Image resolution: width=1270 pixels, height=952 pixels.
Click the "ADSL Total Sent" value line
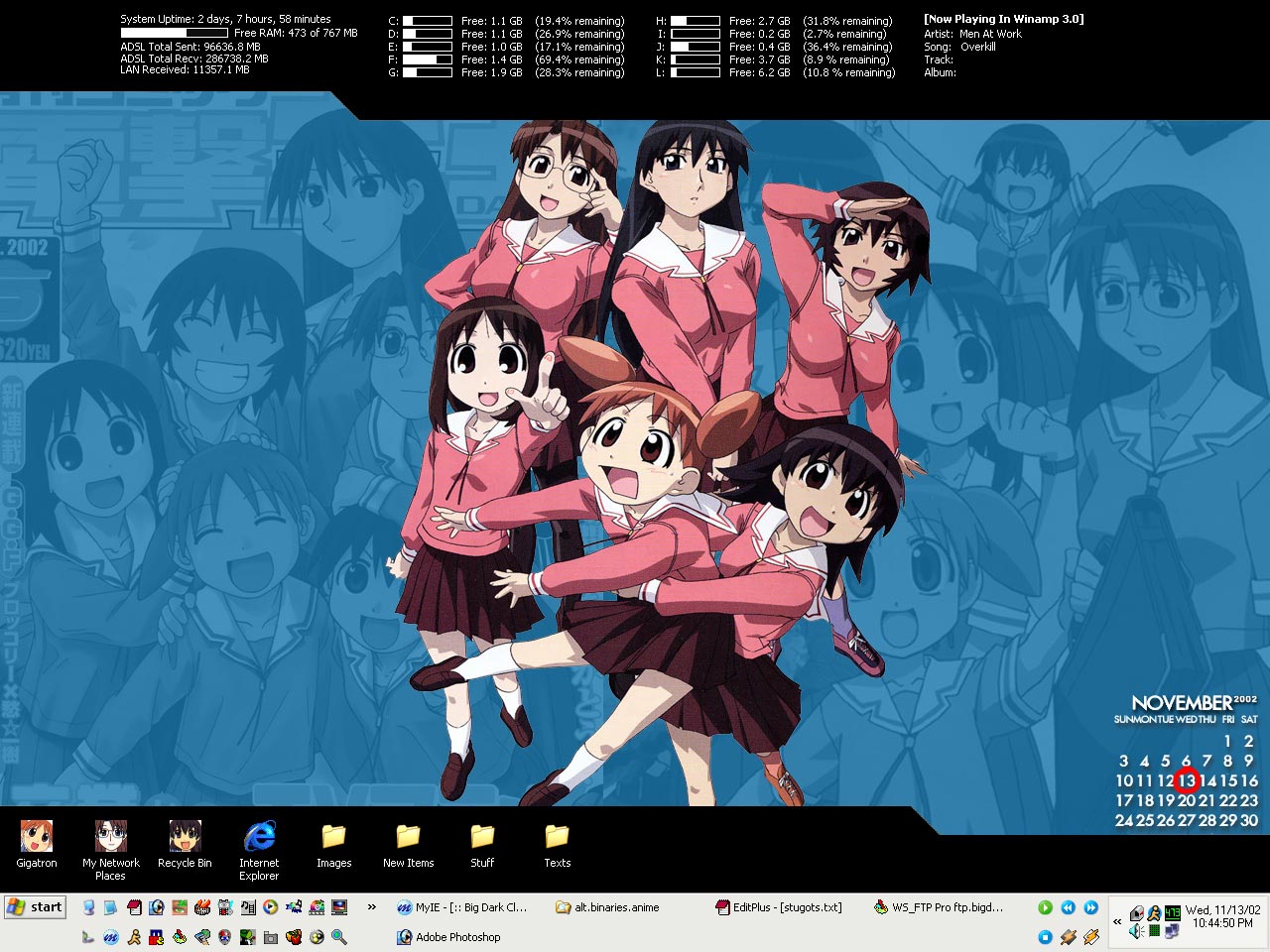(x=190, y=47)
